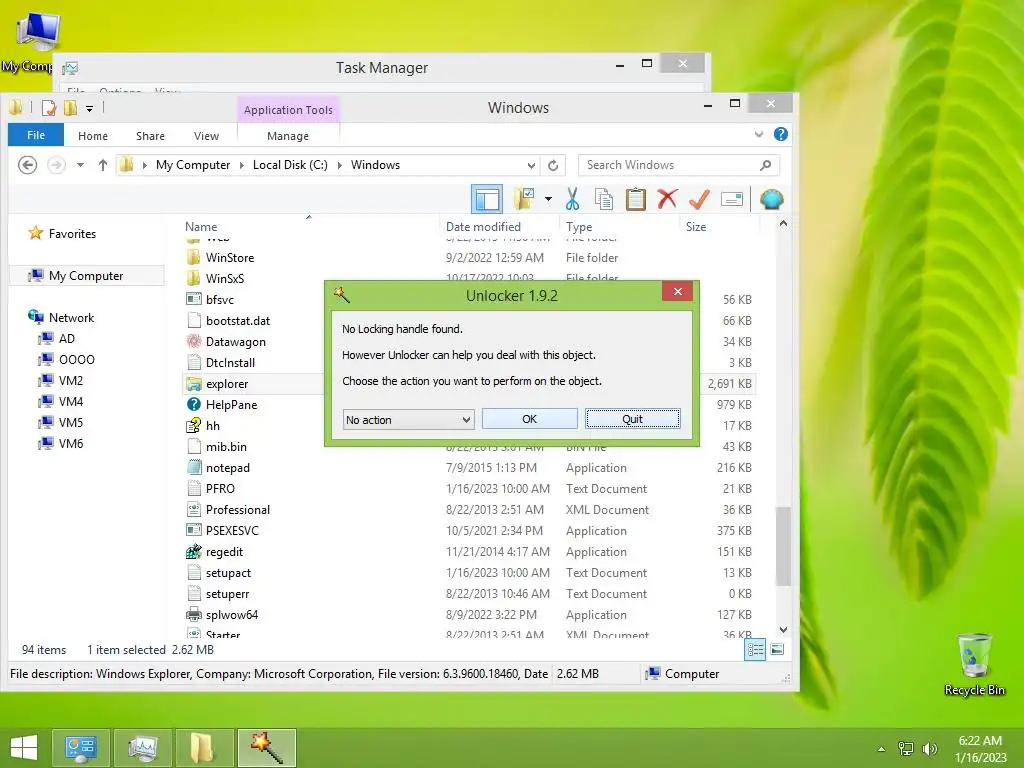Go back with the Back arrow
Screen dimensions: 1024x768
tap(27, 165)
